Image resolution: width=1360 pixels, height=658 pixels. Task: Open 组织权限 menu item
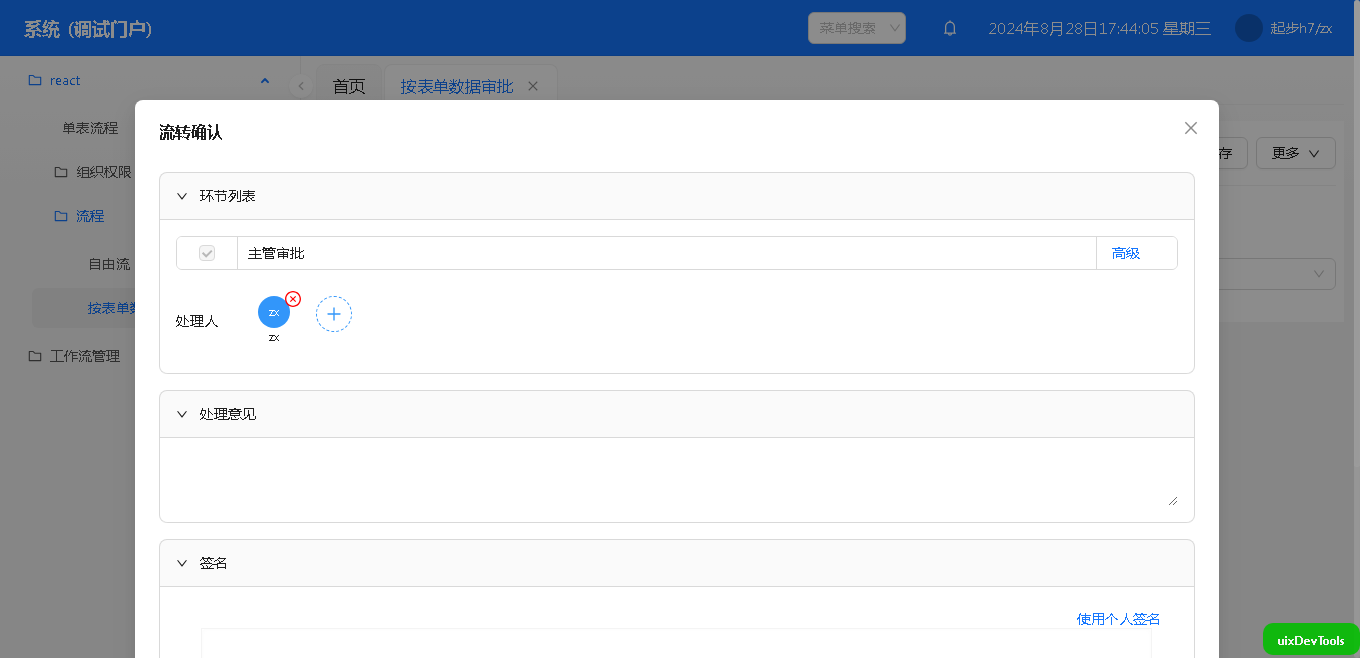[104, 172]
